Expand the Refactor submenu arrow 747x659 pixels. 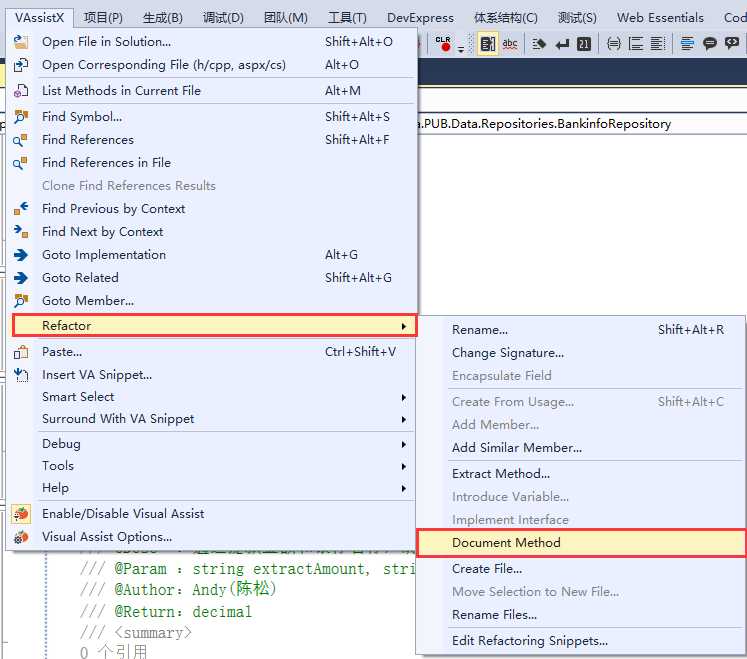coord(404,326)
